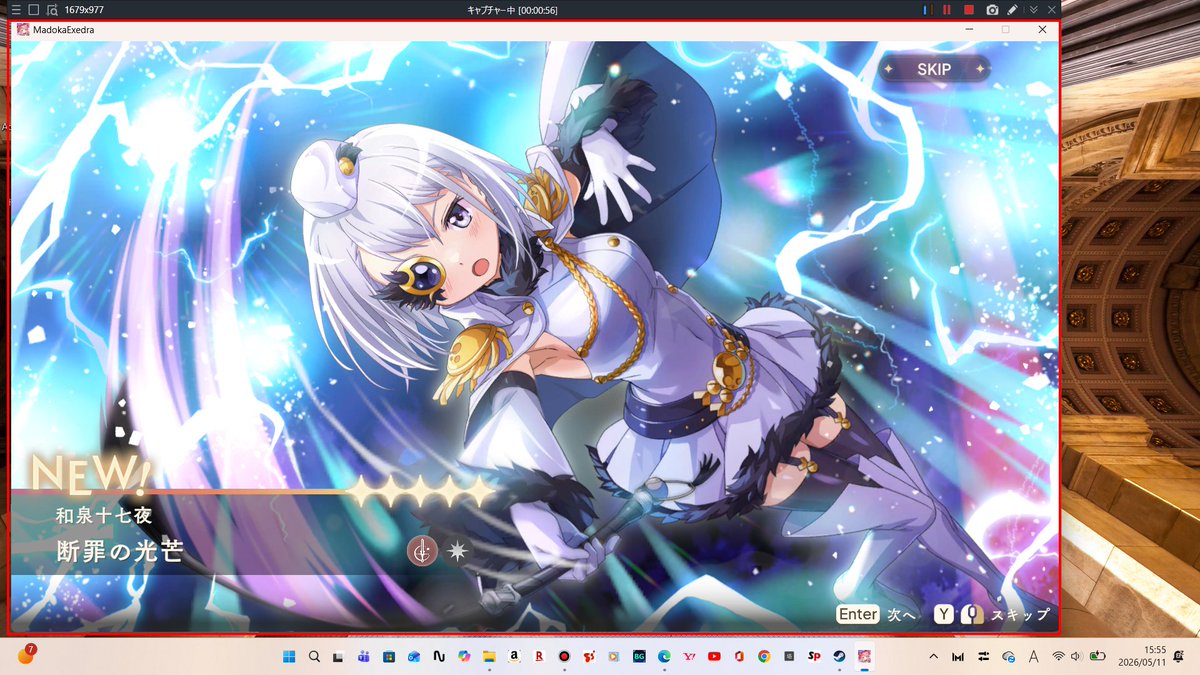Open Task View on the taskbar

[x=337, y=657]
